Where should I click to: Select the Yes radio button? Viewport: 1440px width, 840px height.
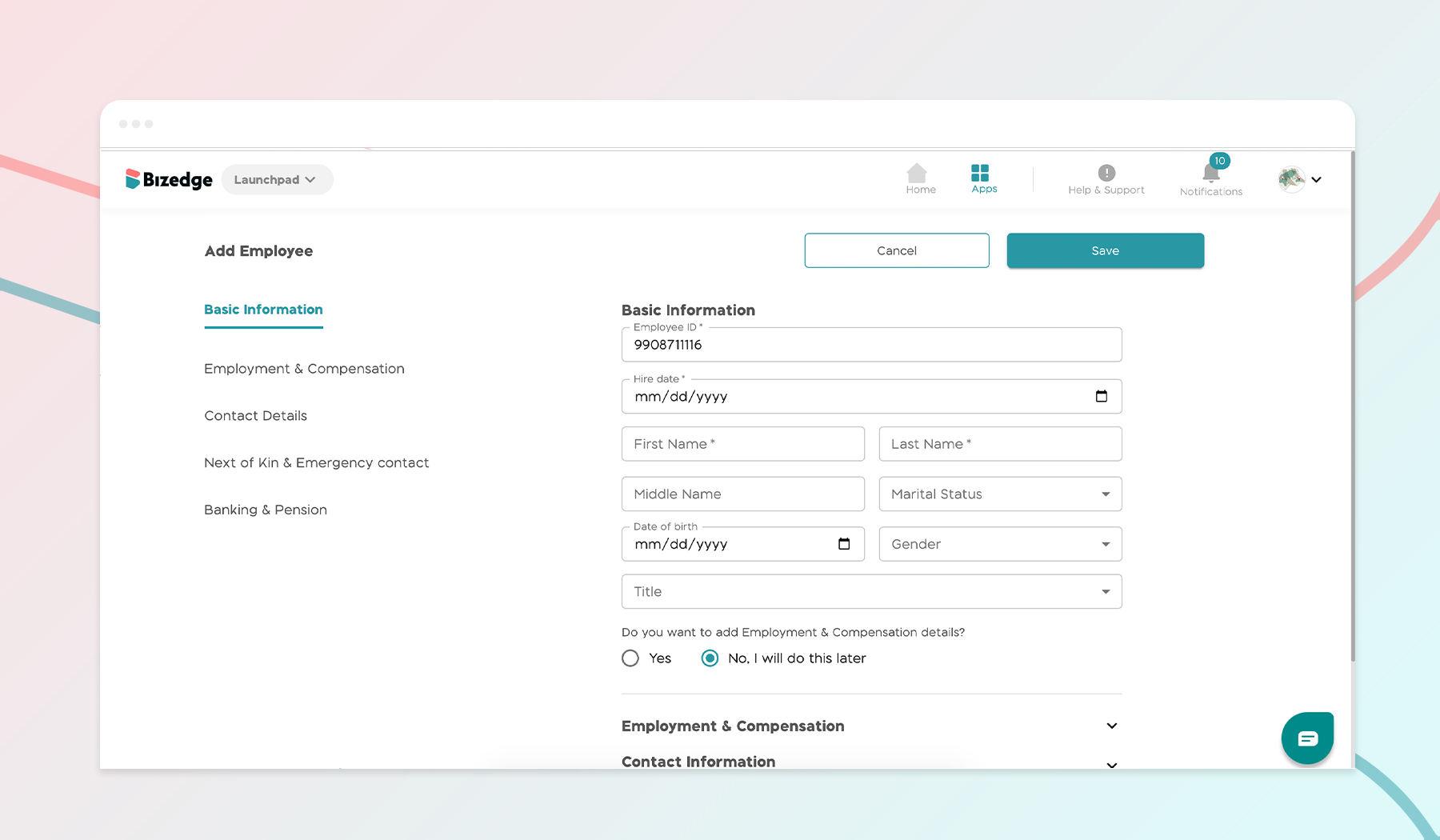click(x=630, y=658)
